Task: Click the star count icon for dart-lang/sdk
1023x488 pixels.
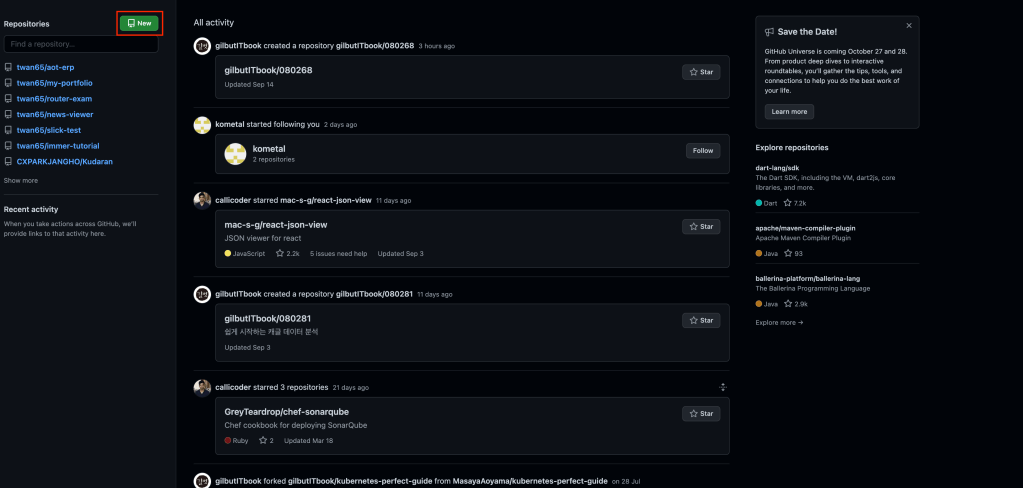Action: pos(788,203)
